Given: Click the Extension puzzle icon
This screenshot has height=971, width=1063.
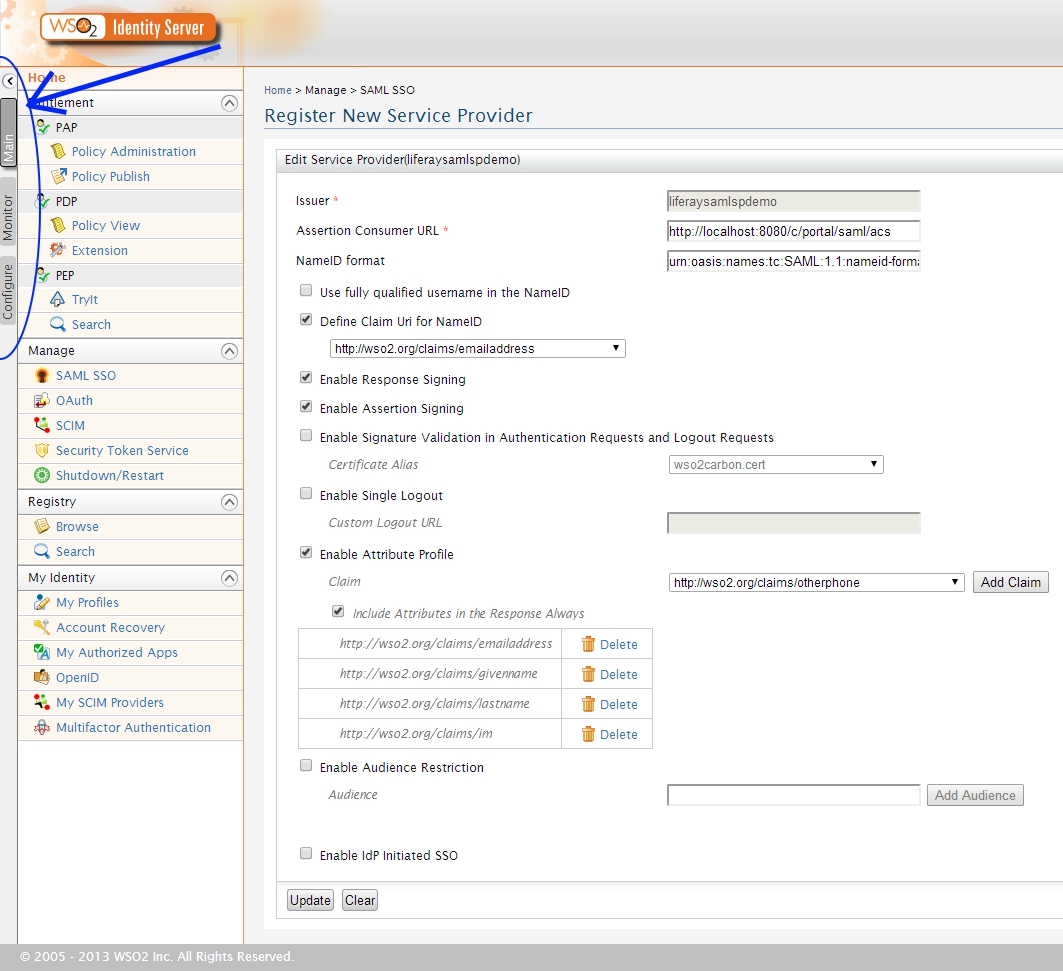Looking at the screenshot, I should click(x=58, y=250).
